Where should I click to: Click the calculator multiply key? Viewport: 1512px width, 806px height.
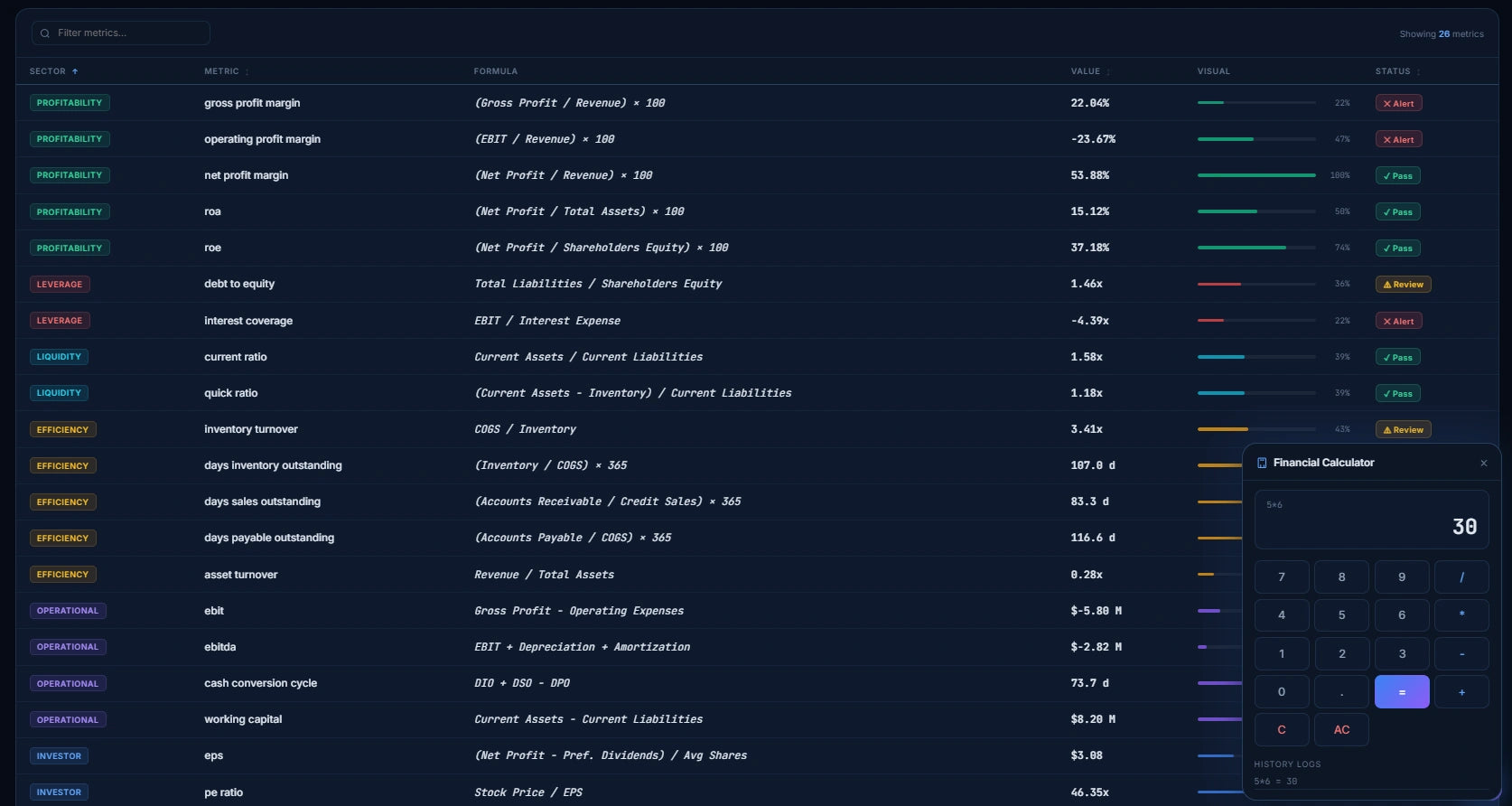coord(1461,615)
